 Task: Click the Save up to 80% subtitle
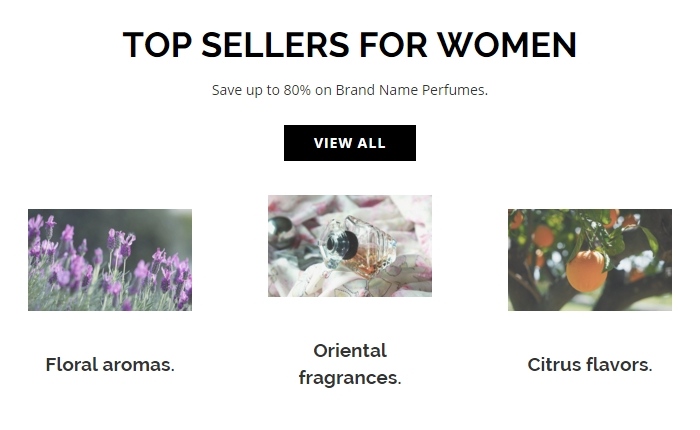(349, 90)
